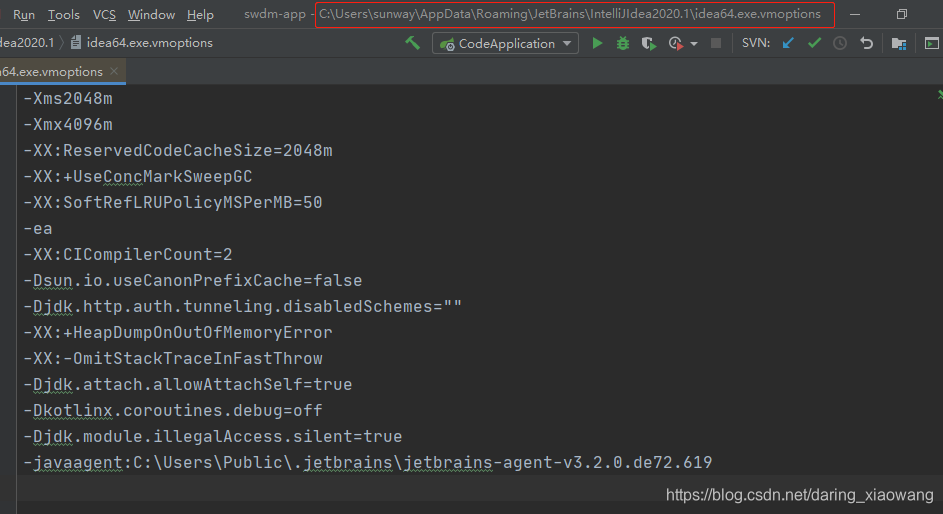
Task: Update project with SVN blue arrow
Action: click(788, 43)
